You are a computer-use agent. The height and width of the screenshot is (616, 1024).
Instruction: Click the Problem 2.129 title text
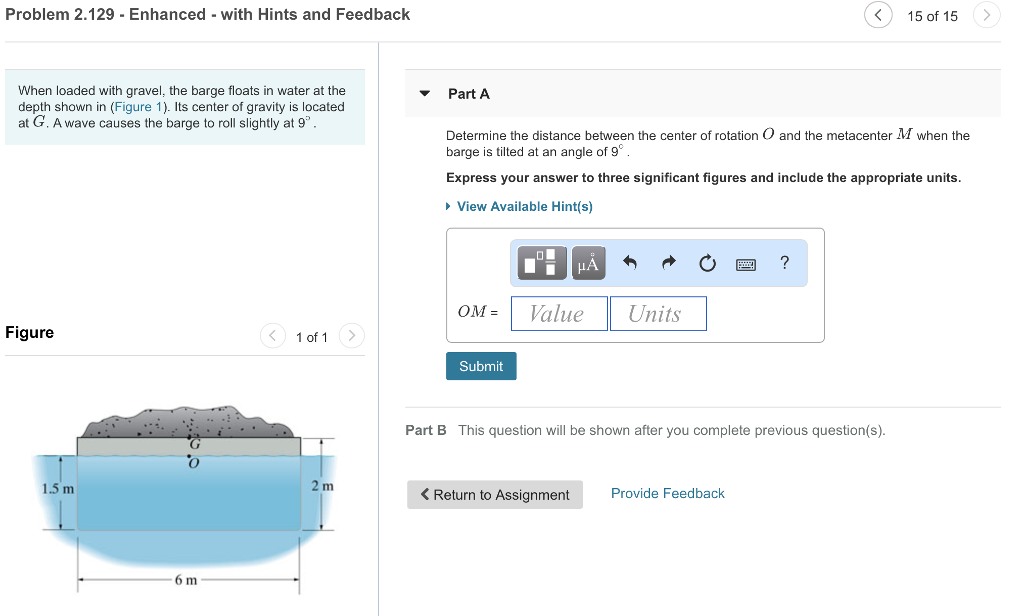(205, 15)
